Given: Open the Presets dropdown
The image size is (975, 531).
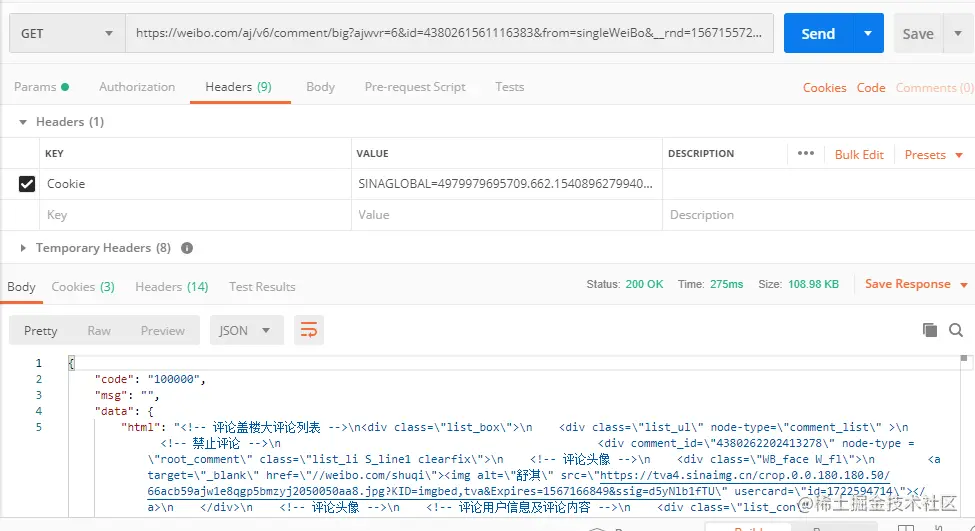Looking at the screenshot, I should click(933, 155).
